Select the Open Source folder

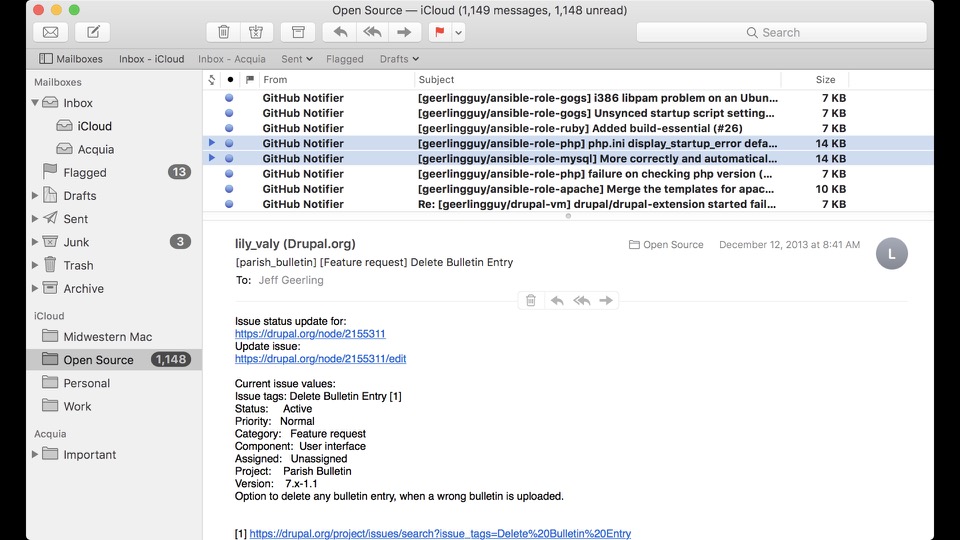[x=114, y=359]
